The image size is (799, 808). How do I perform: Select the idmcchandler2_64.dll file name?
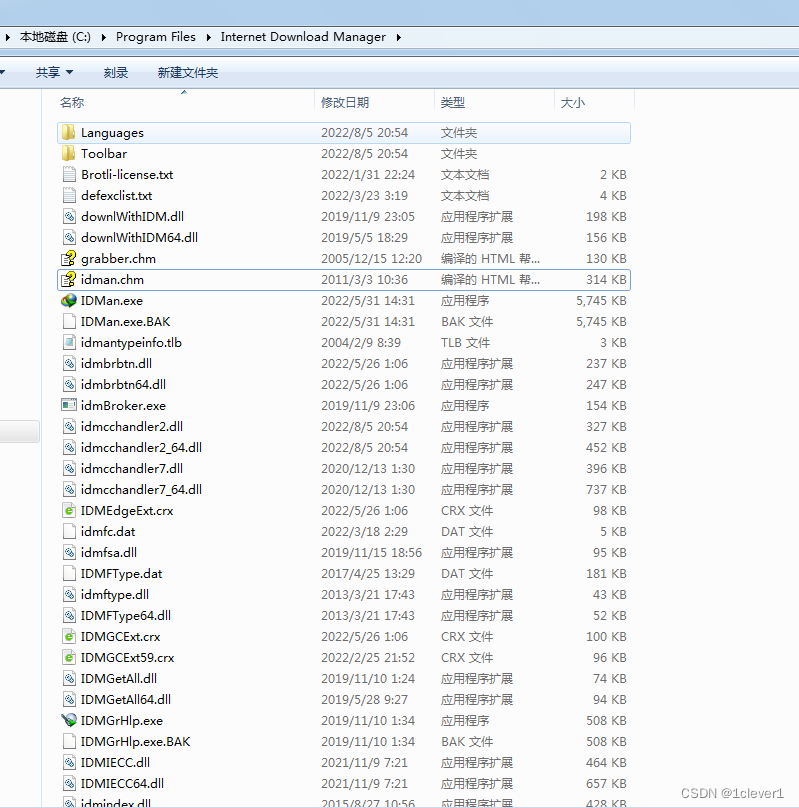click(141, 448)
